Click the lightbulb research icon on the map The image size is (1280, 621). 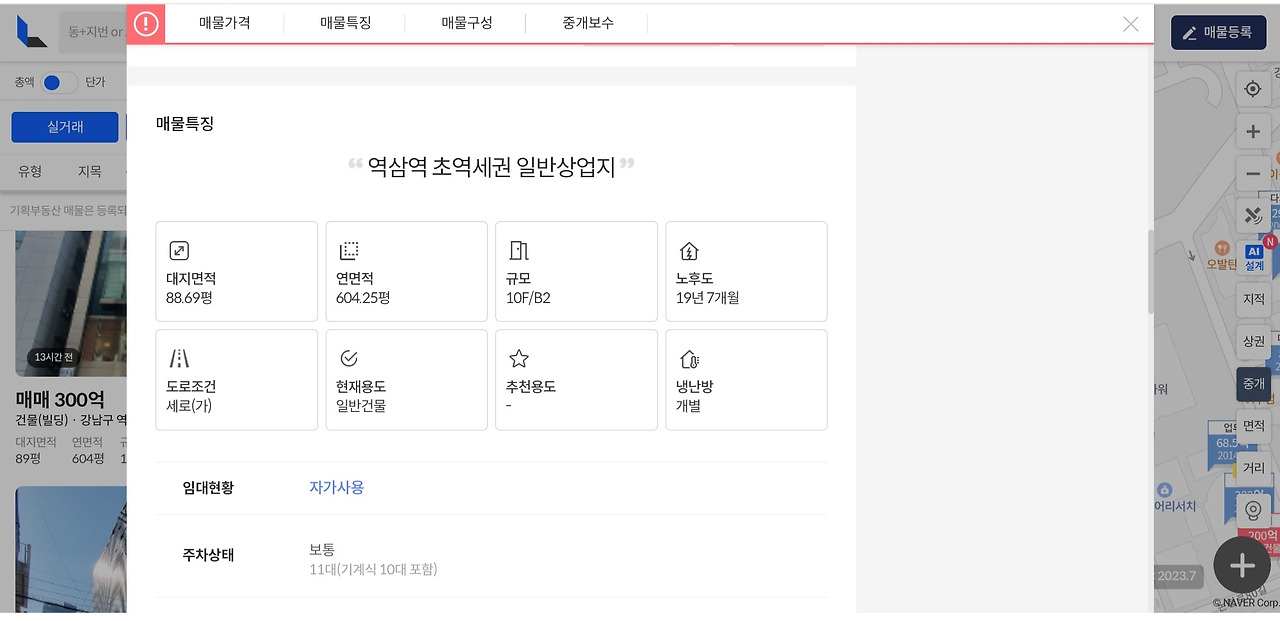(1253, 509)
